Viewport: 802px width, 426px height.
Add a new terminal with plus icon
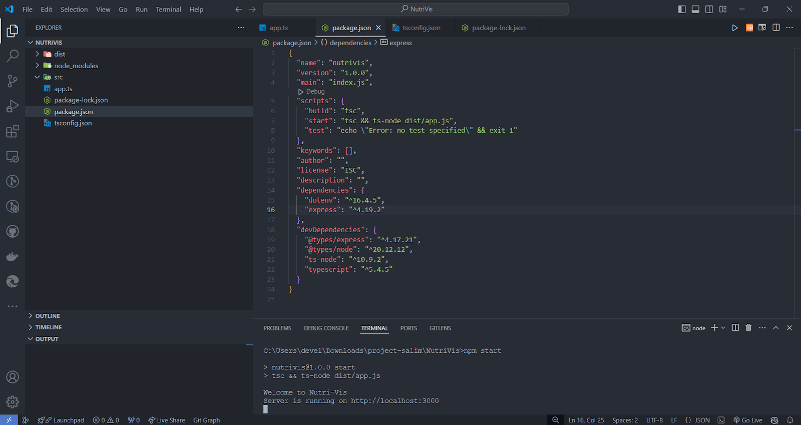715,328
